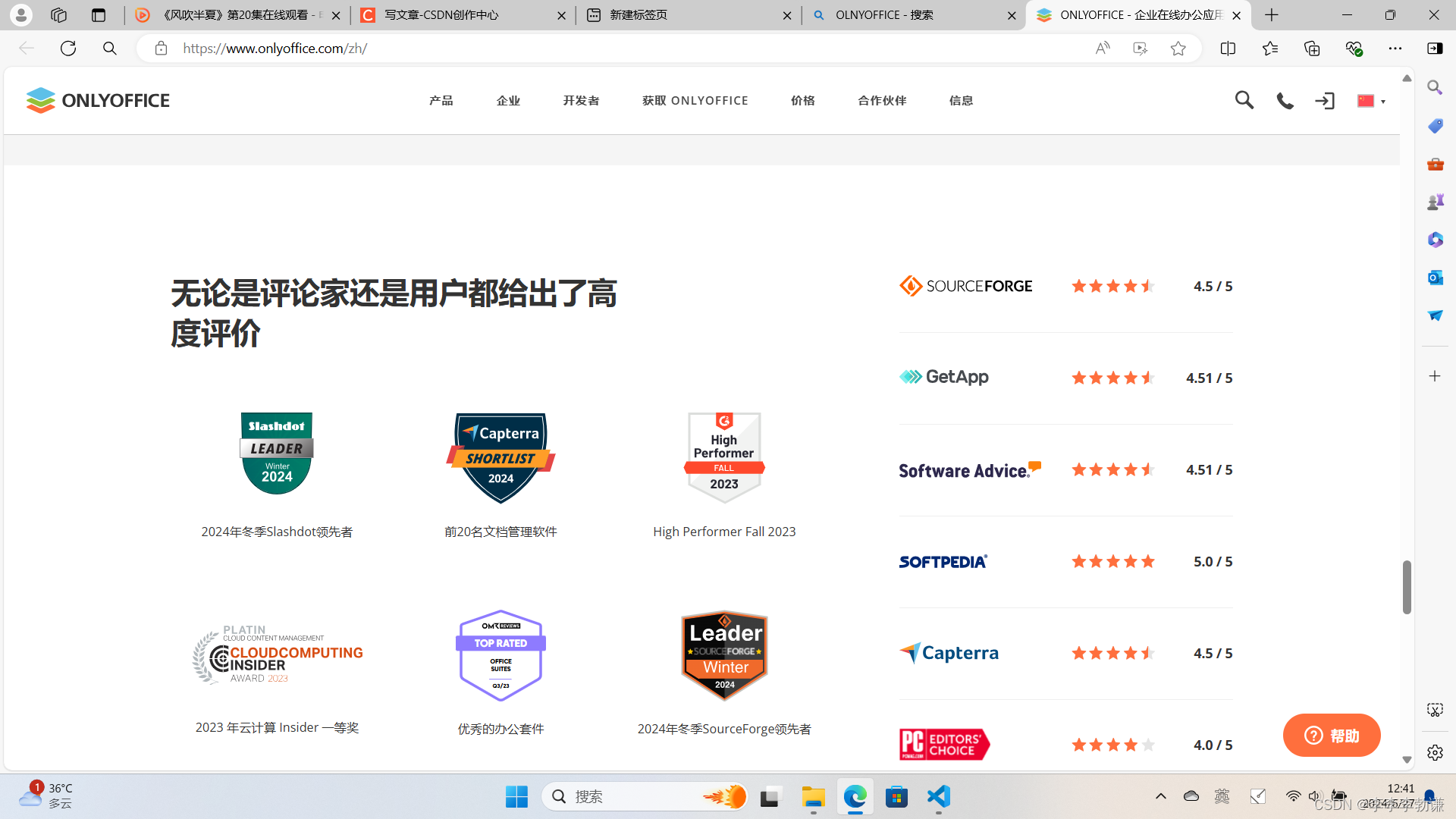This screenshot has width=1456, height=819.
Task: Click the Slashdot Leader 2024 badge
Action: pos(277,453)
